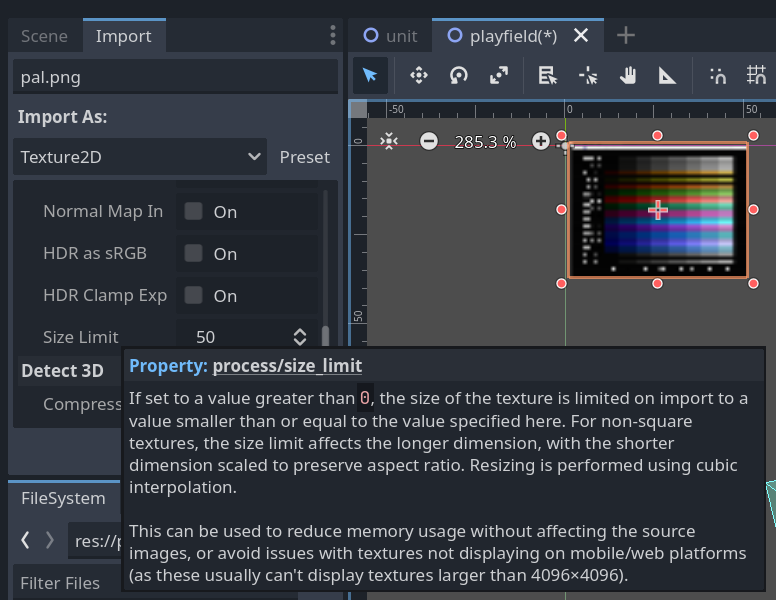Open the Texture2D import type dropdown
Viewport: 776px width, 600px height.
[140, 157]
